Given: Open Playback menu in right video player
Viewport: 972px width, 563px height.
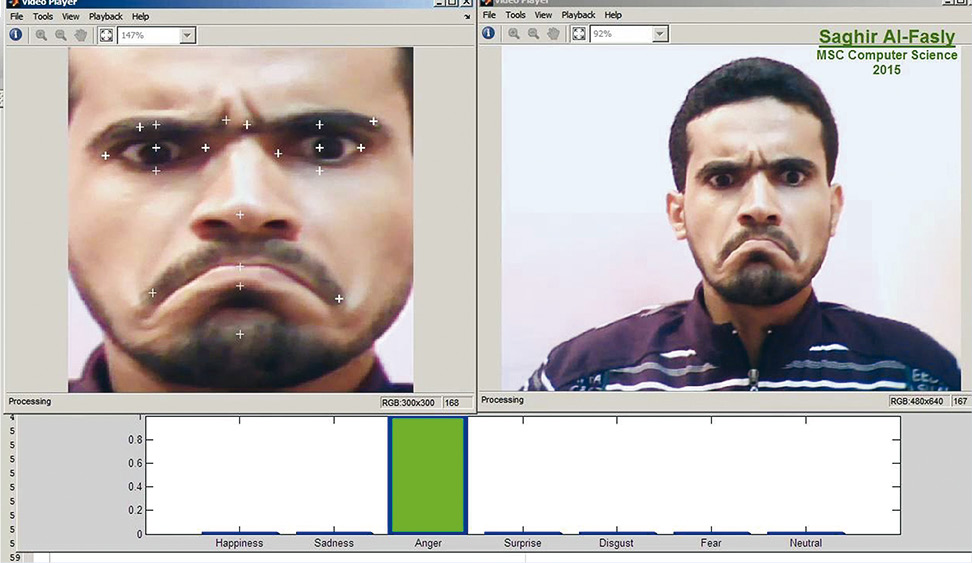Looking at the screenshot, I should (578, 15).
